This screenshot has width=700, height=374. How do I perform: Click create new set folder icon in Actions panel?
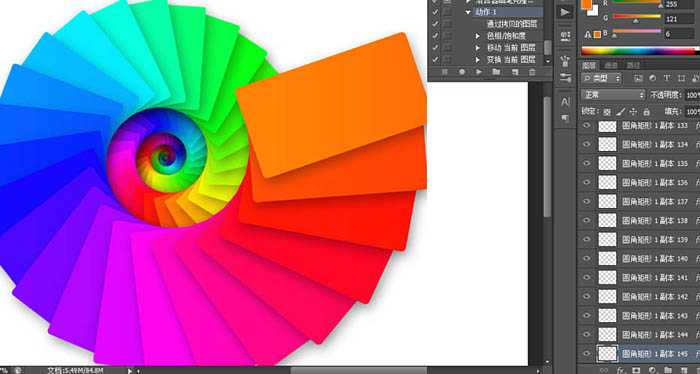click(496, 72)
